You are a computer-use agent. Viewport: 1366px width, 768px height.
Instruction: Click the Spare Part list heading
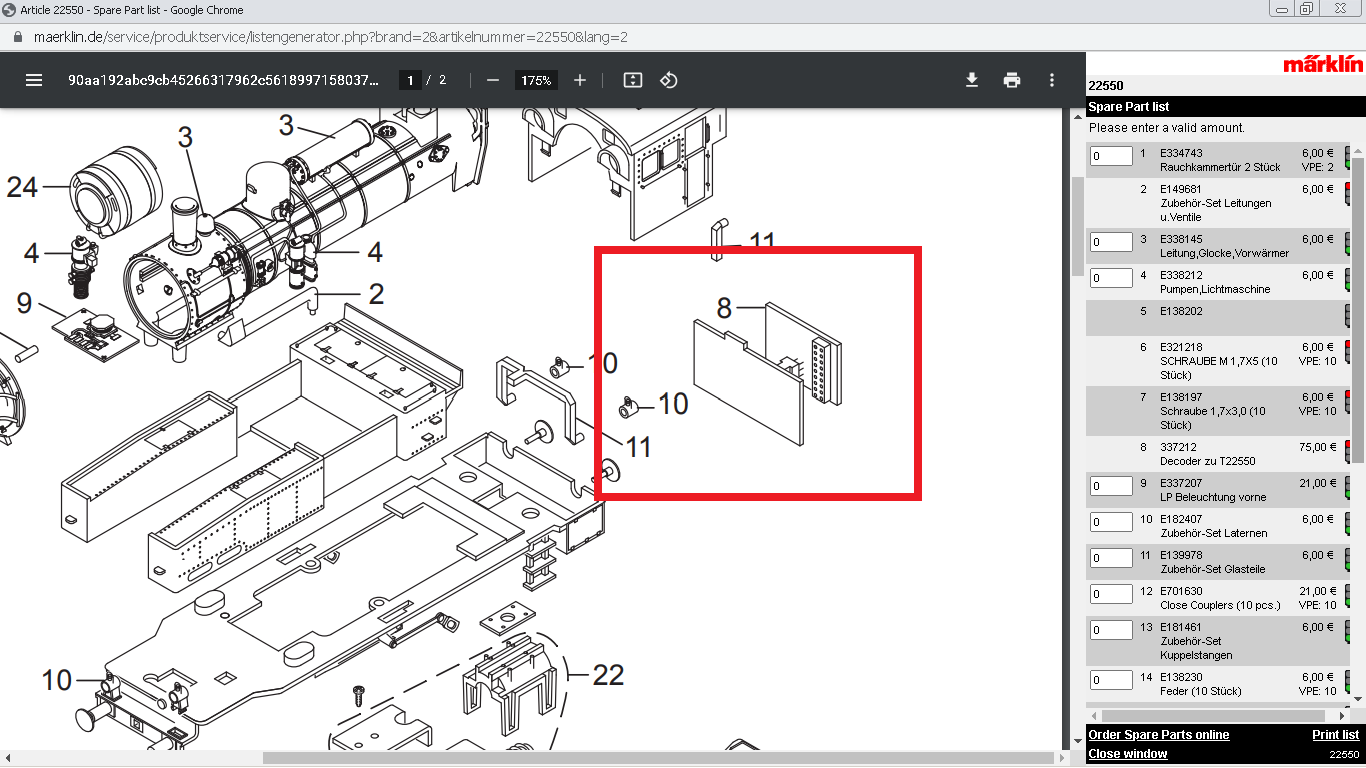click(x=1129, y=106)
